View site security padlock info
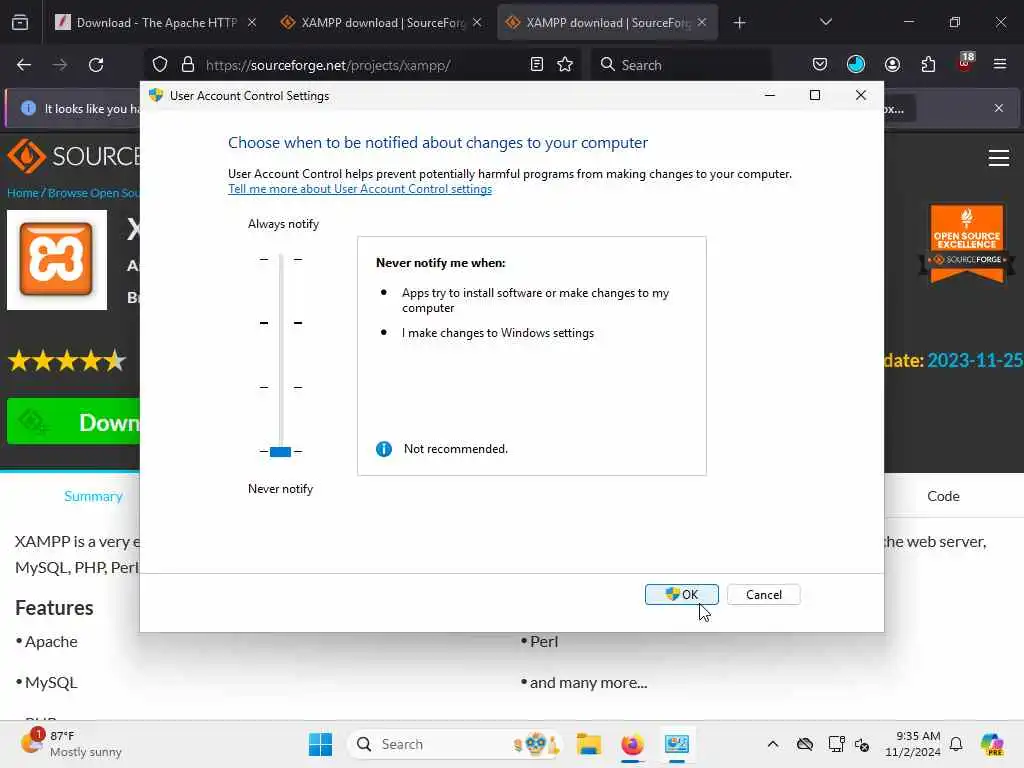 (188, 65)
